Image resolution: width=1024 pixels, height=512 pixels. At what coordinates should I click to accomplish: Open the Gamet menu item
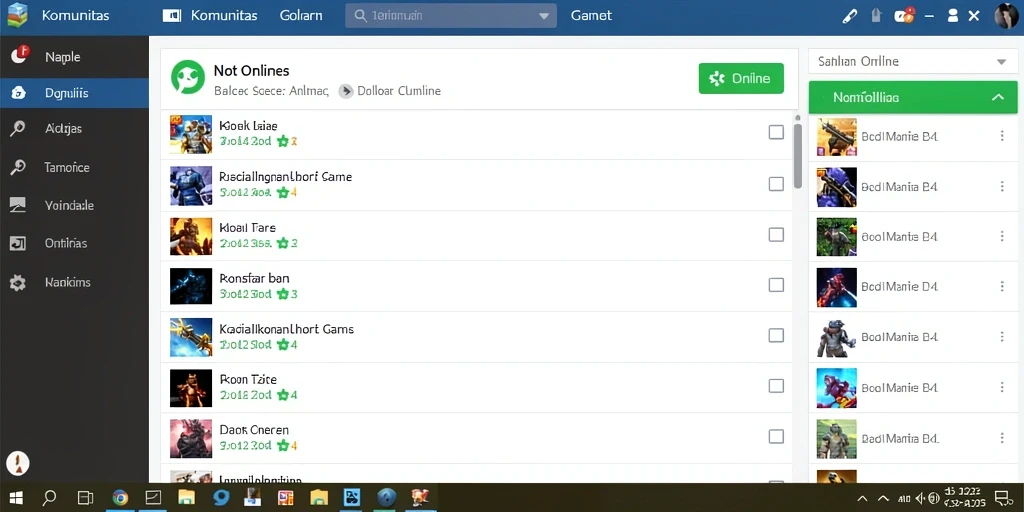tap(591, 16)
